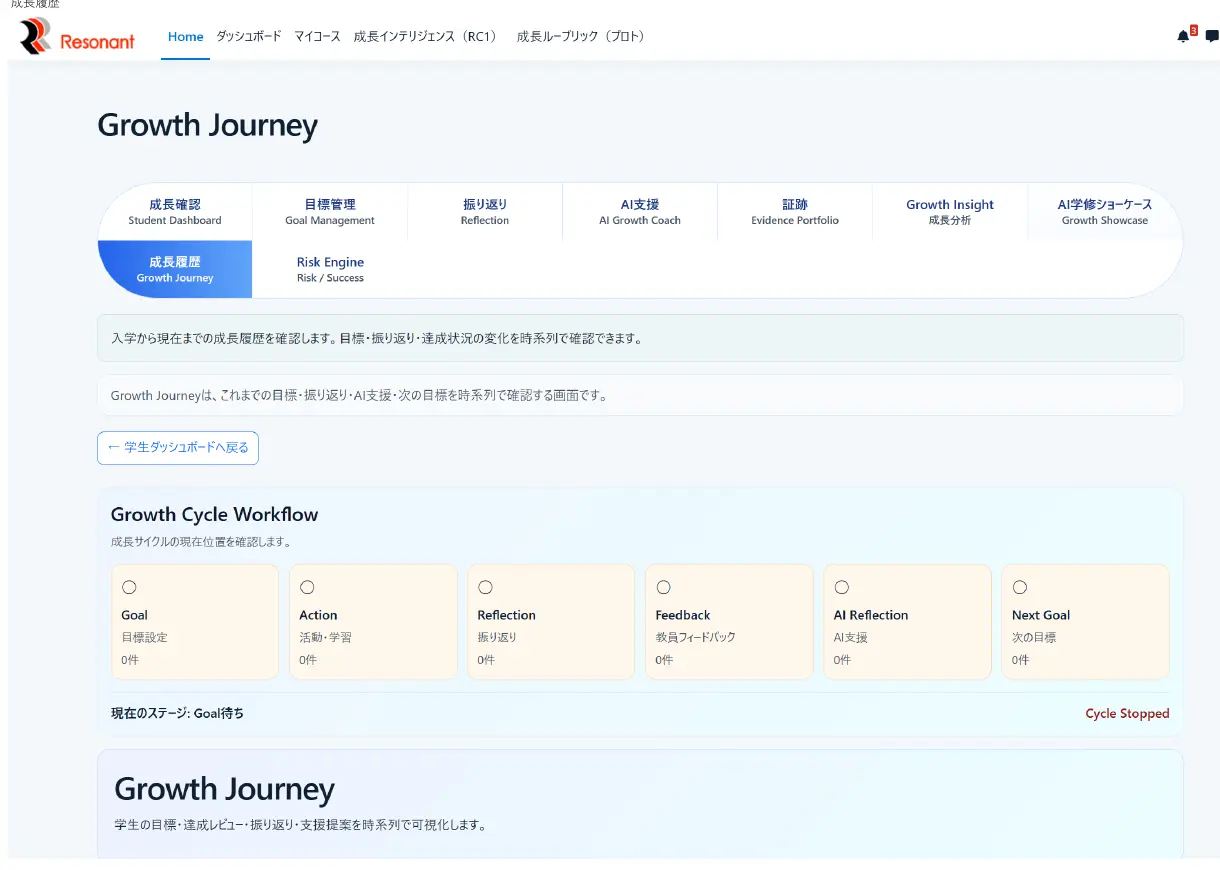The height and width of the screenshot is (870, 1220).
Task: Click 0件 count under Reflection 振り返り
Action: [x=487, y=660]
